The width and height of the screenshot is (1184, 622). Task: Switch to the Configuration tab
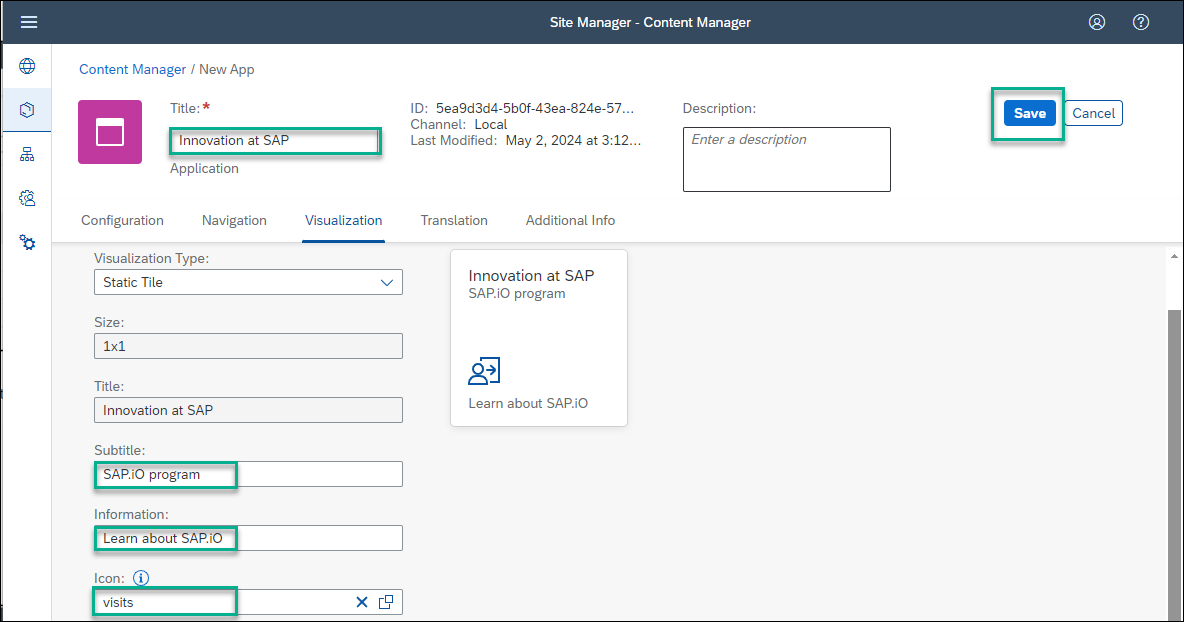point(122,220)
